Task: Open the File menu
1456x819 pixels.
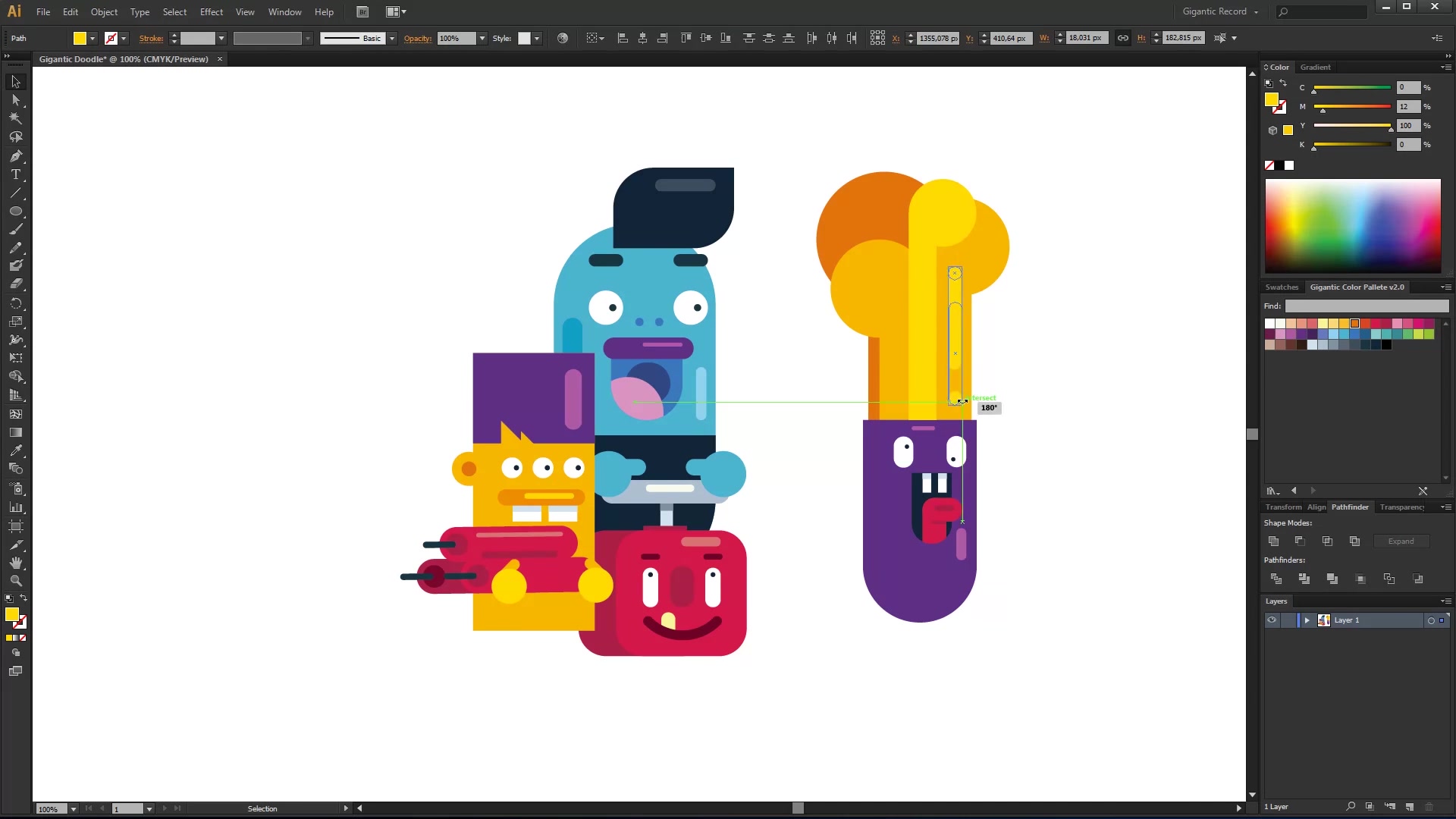Action: (43, 11)
